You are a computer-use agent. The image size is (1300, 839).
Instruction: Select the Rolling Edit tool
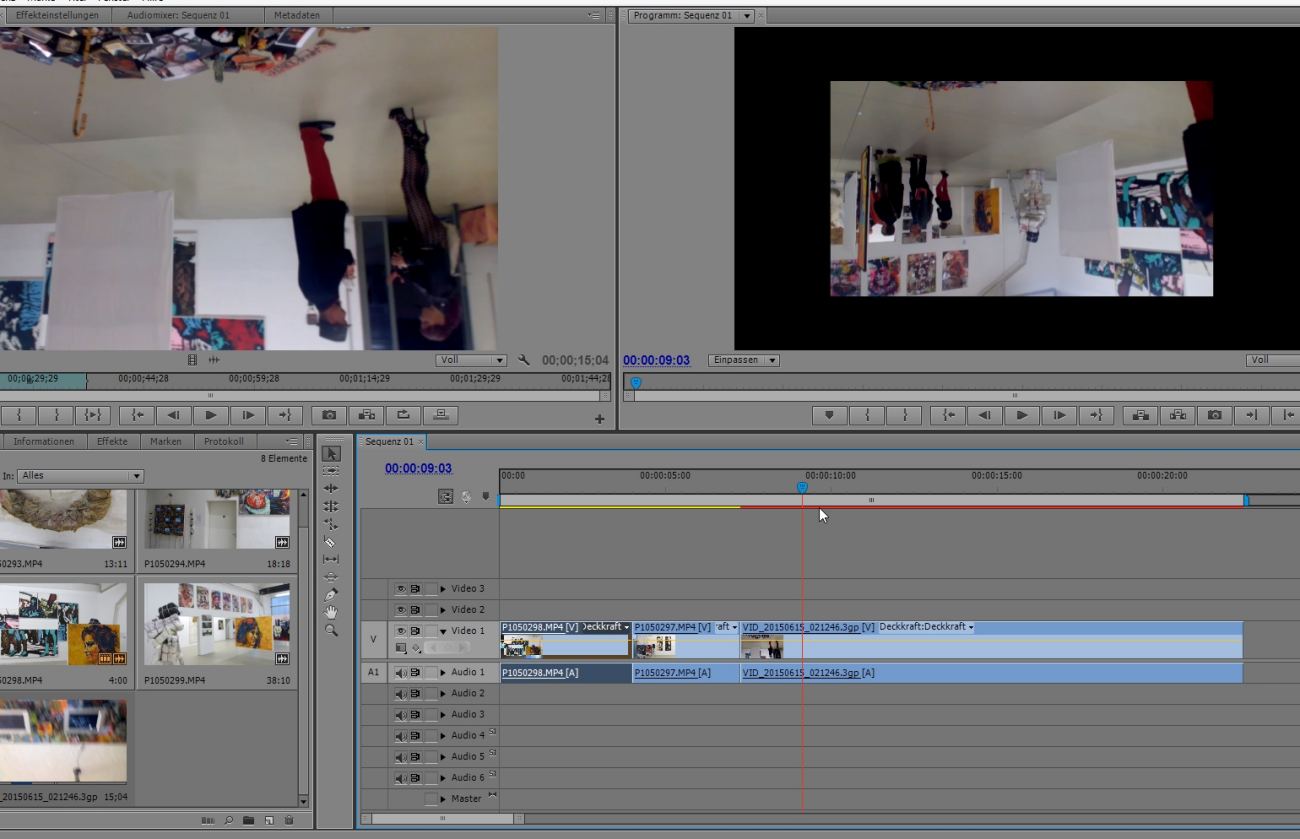(332, 506)
